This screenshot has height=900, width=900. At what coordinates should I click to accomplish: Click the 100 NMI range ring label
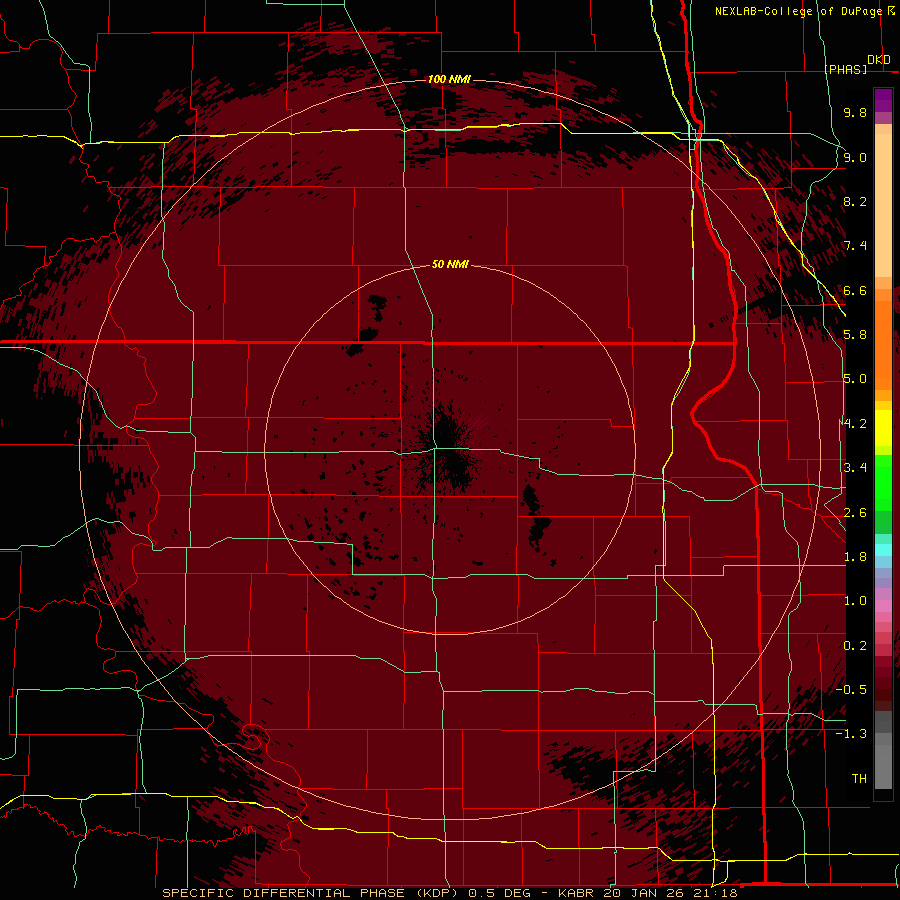449,79
